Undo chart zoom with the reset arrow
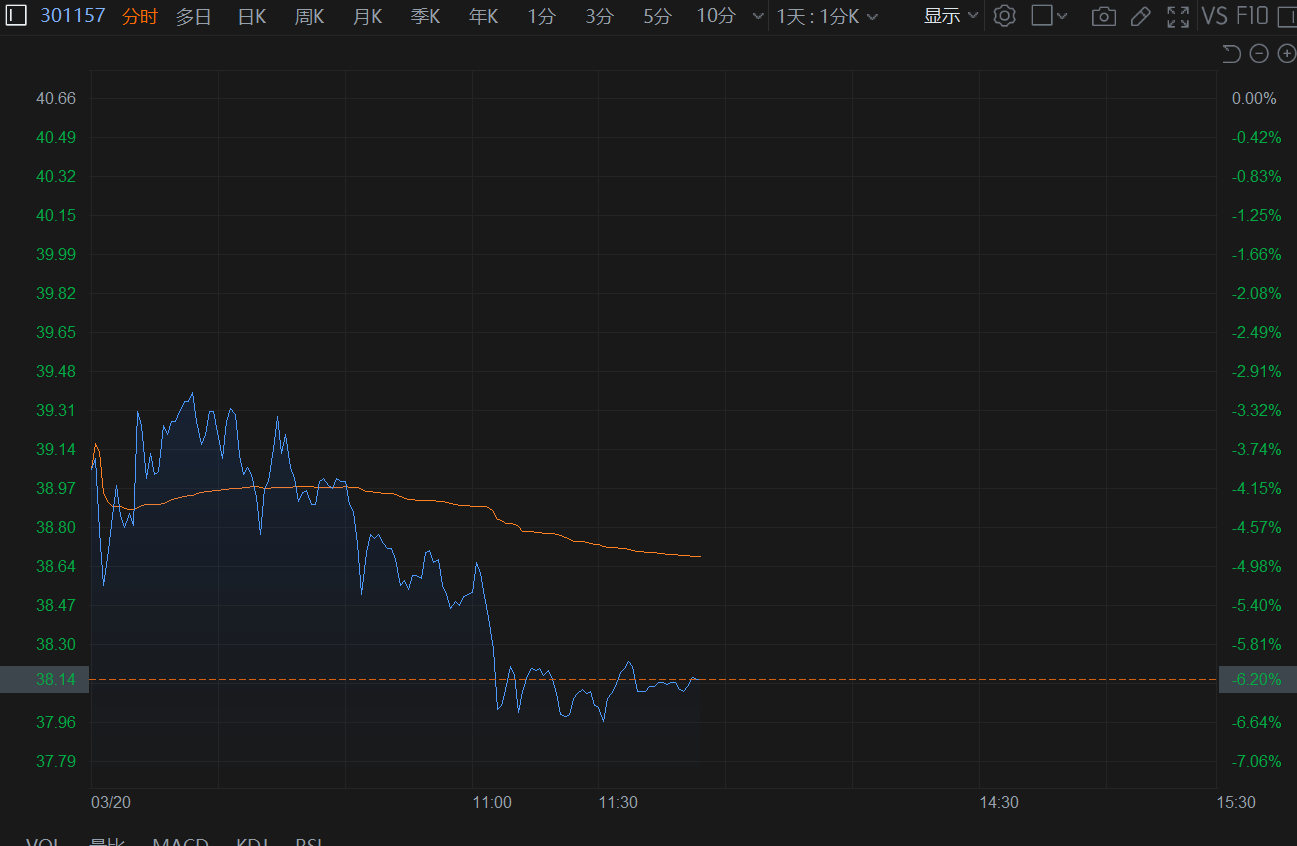This screenshot has height=846, width=1297. tap(1231, 54)
